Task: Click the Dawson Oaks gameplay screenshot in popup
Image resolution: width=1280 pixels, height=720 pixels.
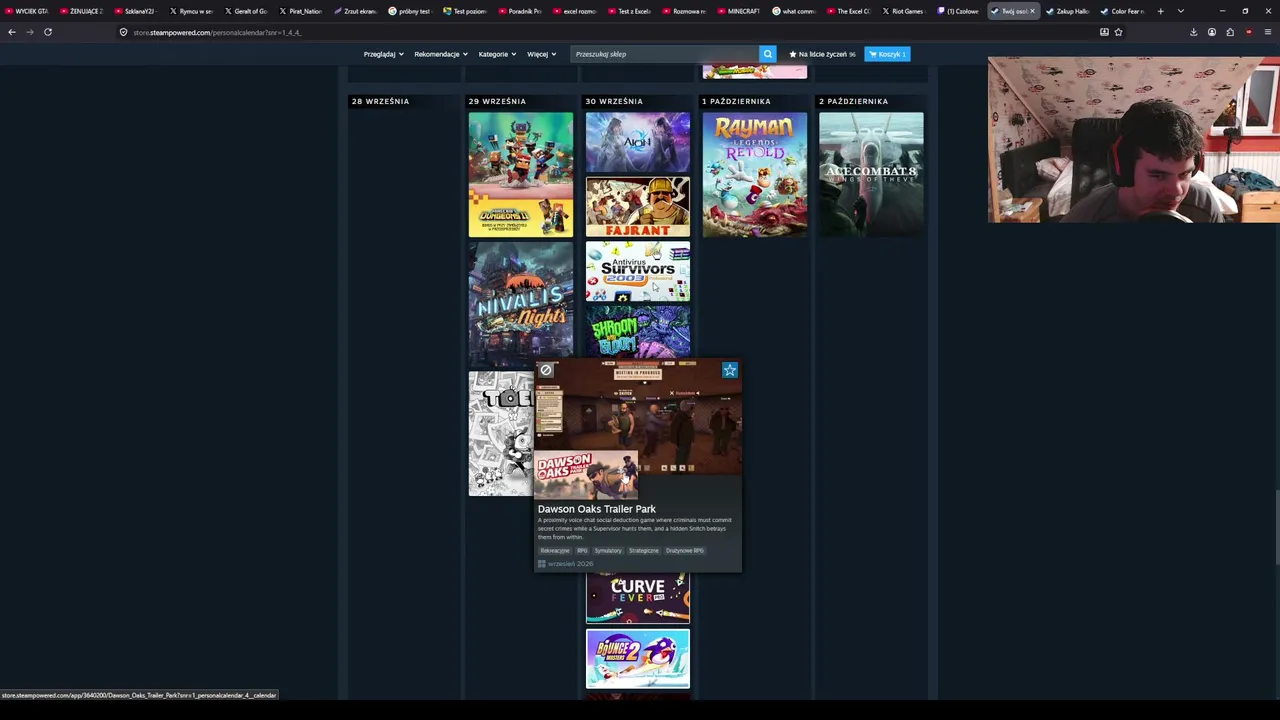Action: click(638, 417)
